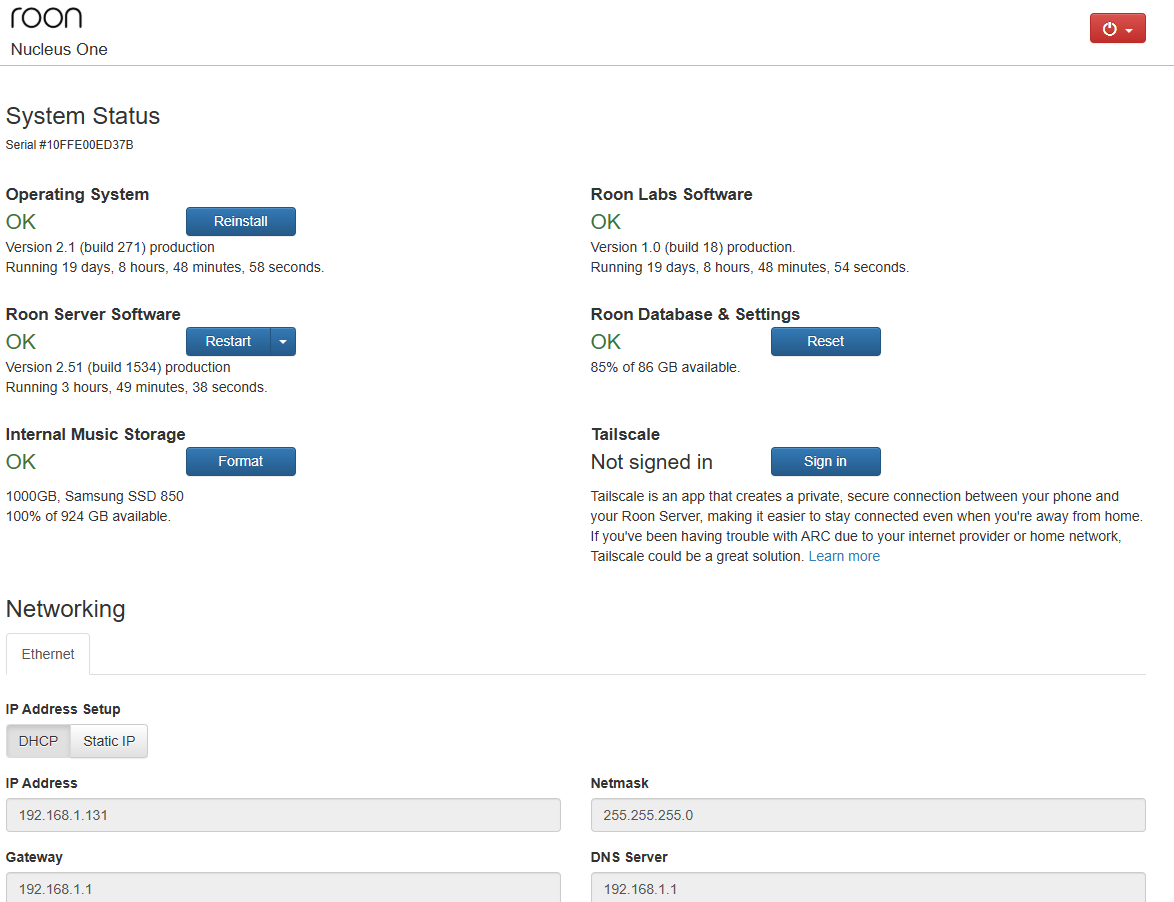
Task: Click '1000GB, Samsung SSD 850' text
Action: (x=94, y=496)
